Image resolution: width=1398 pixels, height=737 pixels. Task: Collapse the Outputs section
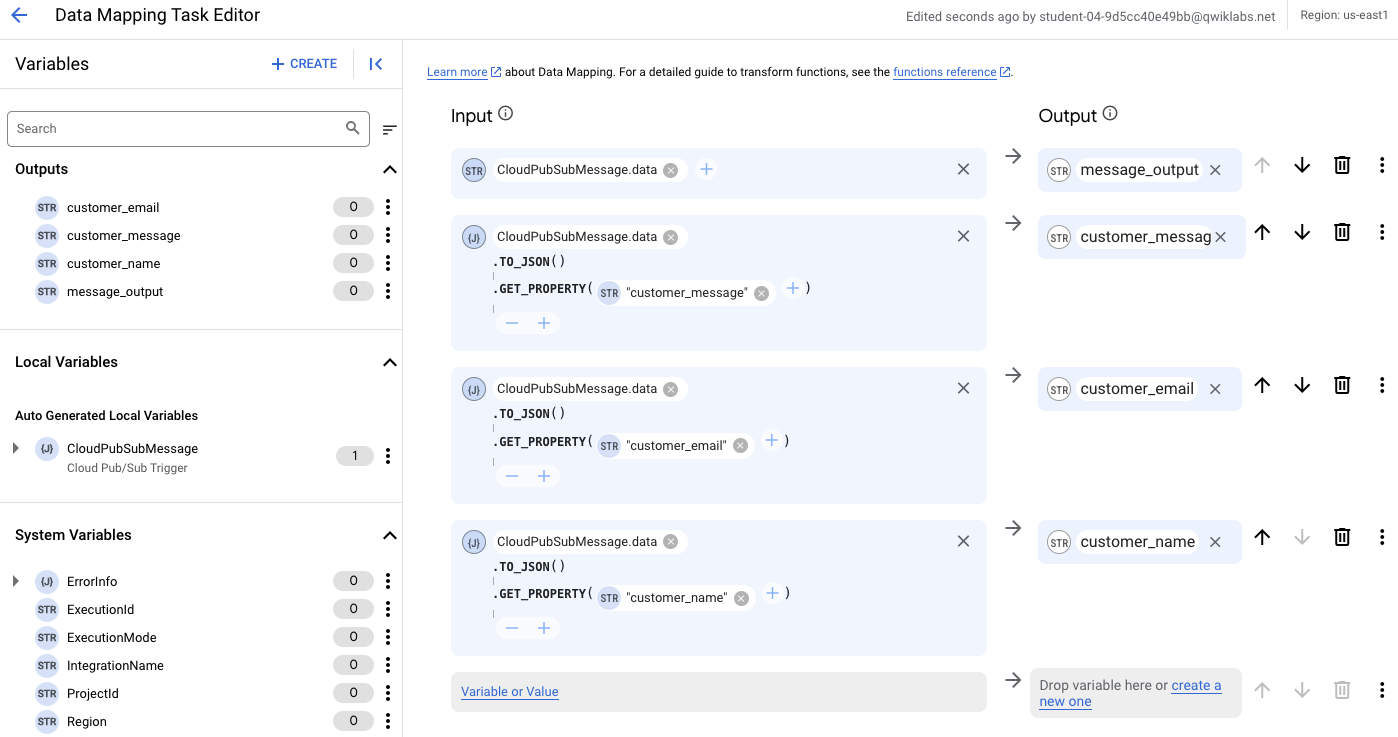(x=390, y=170)
